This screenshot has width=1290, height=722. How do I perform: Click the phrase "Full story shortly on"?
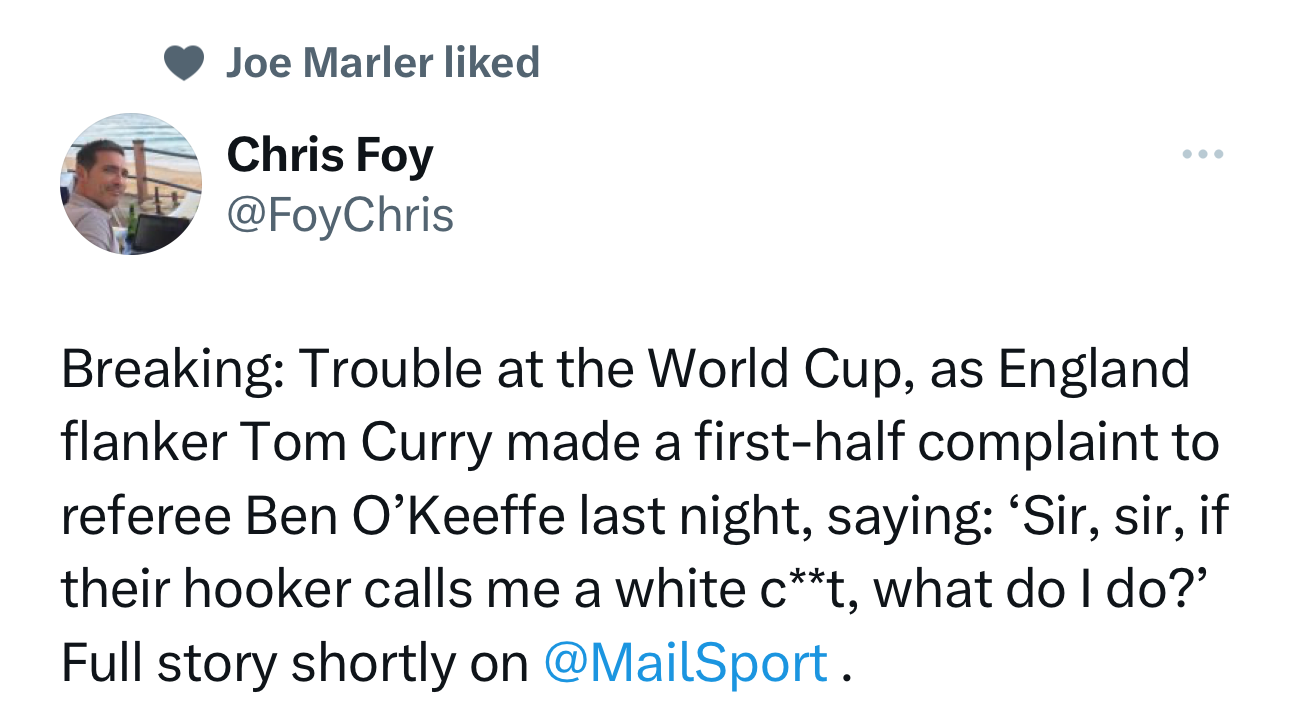point(294,663)
